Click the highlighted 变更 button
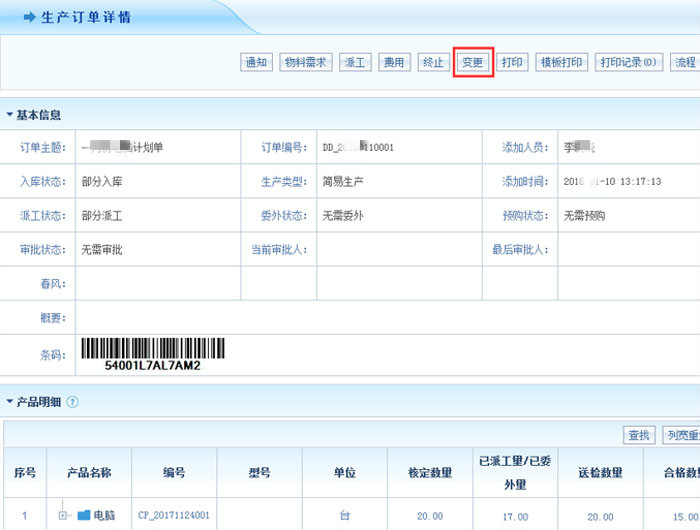Viewport: 700px width, 530px height. pos(472,62)
